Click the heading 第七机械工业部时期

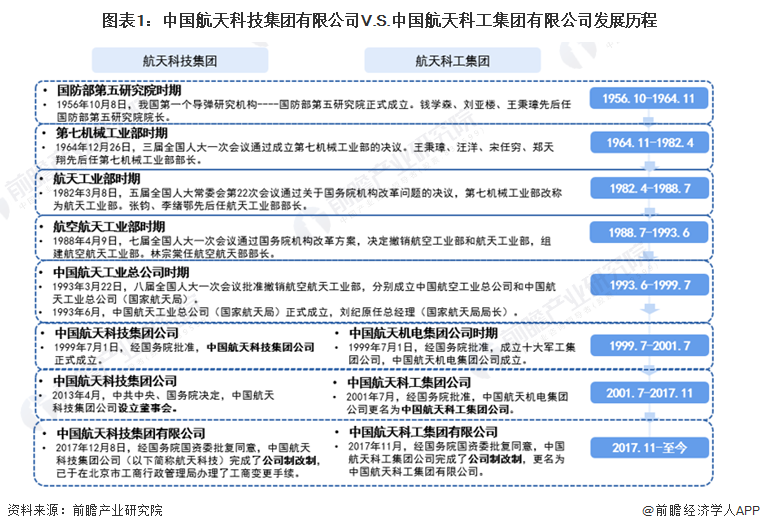pyautogui.click(x=111, y=133)
